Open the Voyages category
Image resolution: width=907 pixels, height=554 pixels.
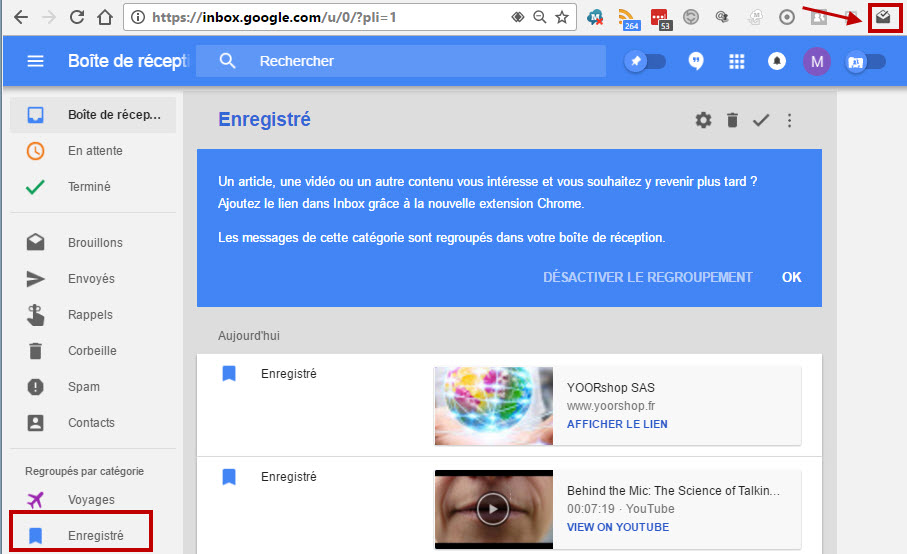pos(93,500)
